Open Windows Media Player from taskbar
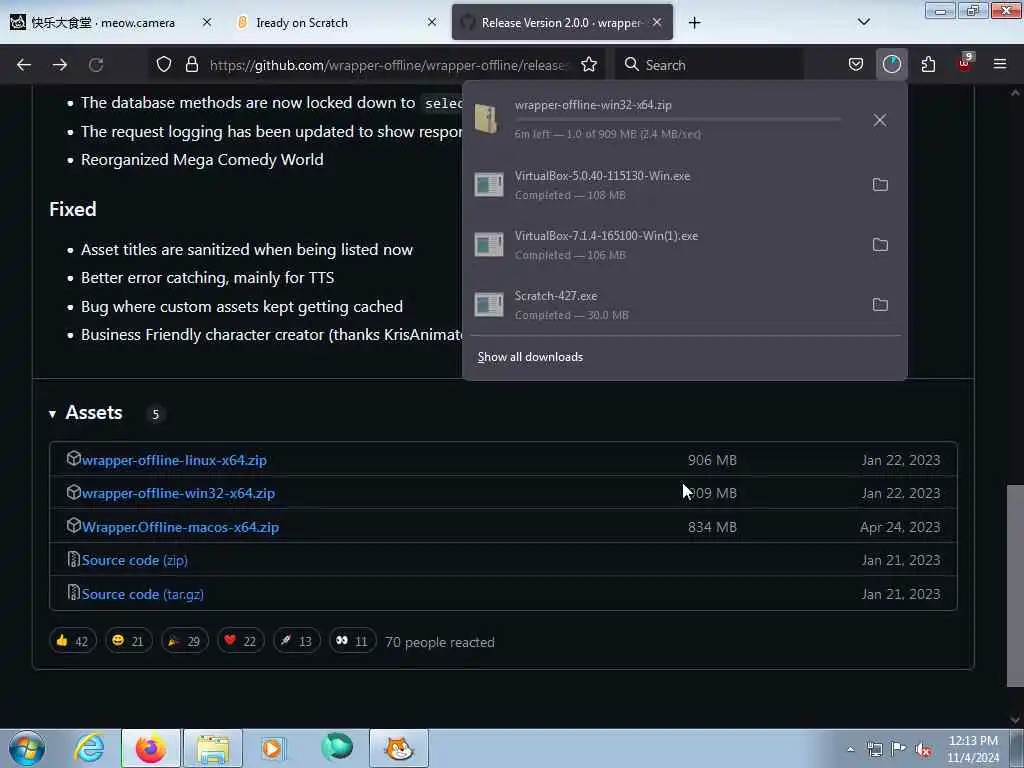Viewport: 1024px width, 768px height. [x=273, y=748]
